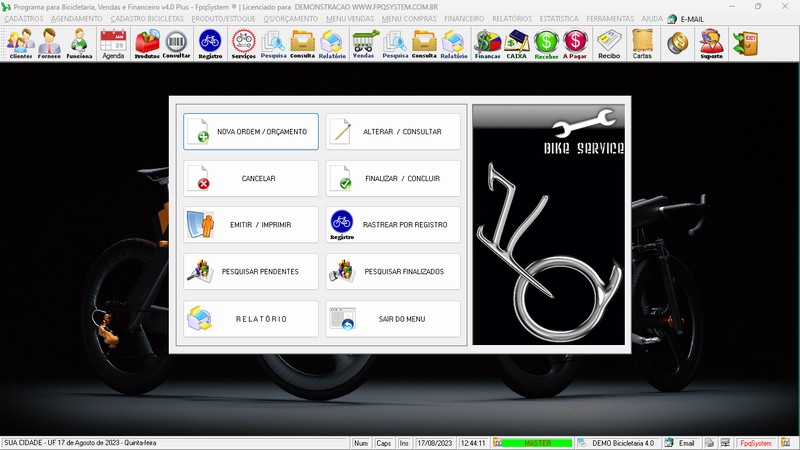The height and width of the screenshot is (450, 800).
Task: Click PESQUISAR PENDENTES button
Action: click(x=251, y=271)
